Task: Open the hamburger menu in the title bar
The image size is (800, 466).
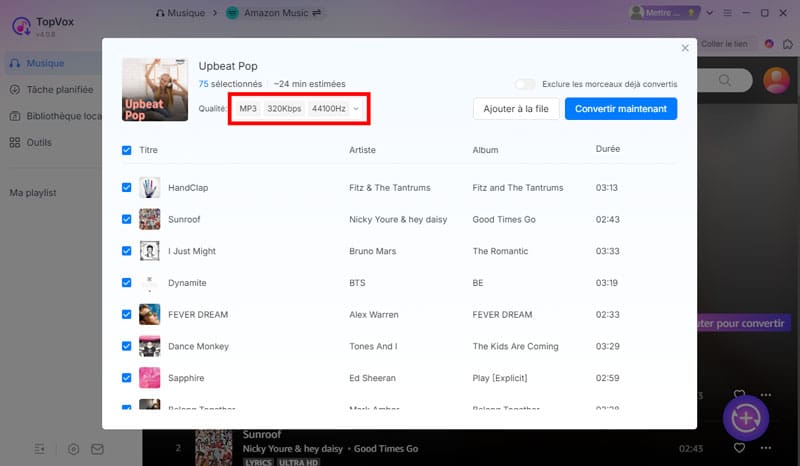Action: pyautogui.click(x=728, y=13)
